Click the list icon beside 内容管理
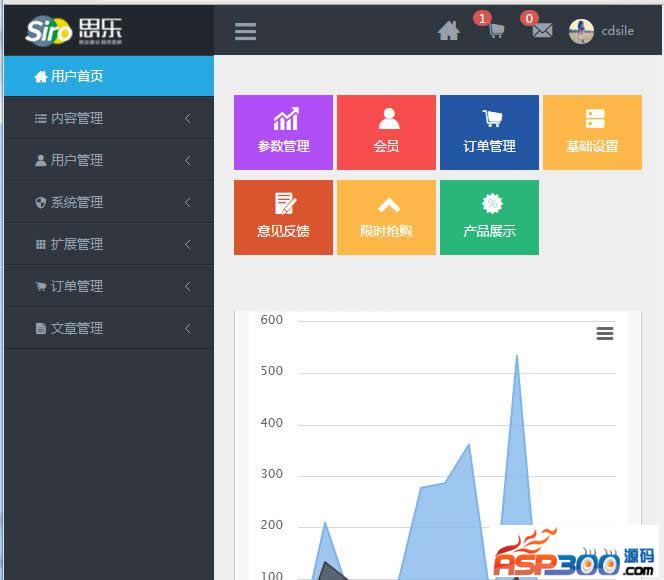This screenshot has width=664, height=580. click(x=41, y=119)
